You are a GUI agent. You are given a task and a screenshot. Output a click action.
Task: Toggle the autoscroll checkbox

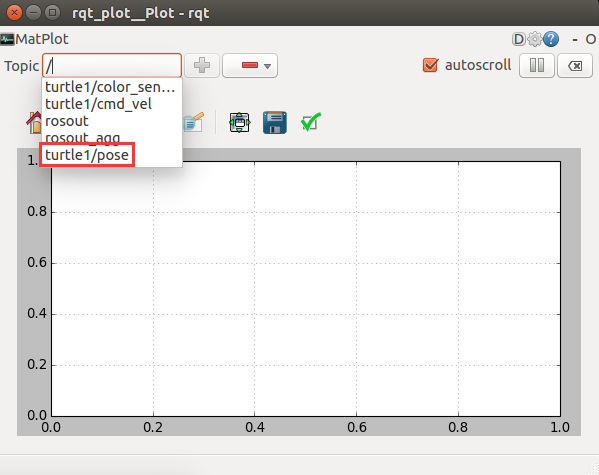pos(430,65)
